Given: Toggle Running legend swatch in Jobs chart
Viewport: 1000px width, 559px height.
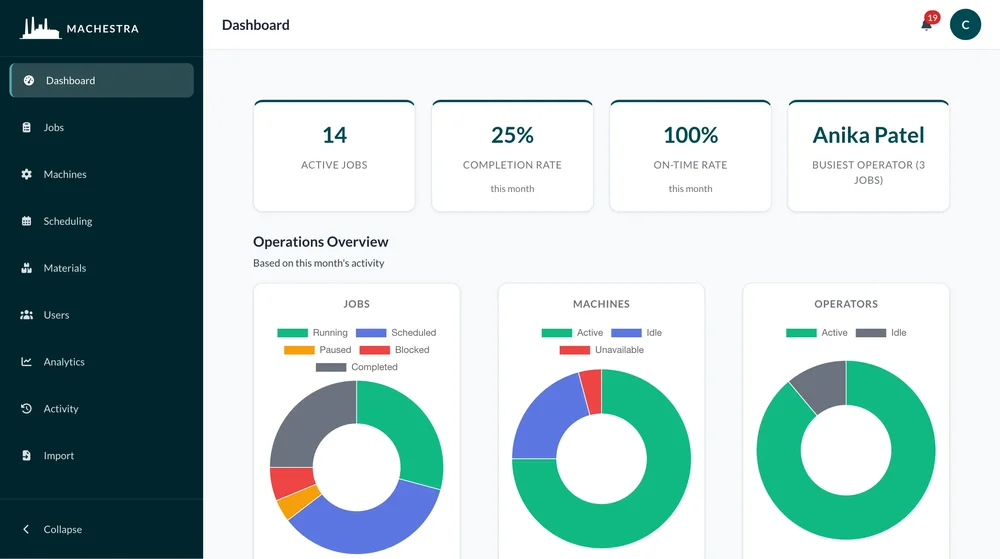Looking at the screenshot, I should [x=293, y=333].
